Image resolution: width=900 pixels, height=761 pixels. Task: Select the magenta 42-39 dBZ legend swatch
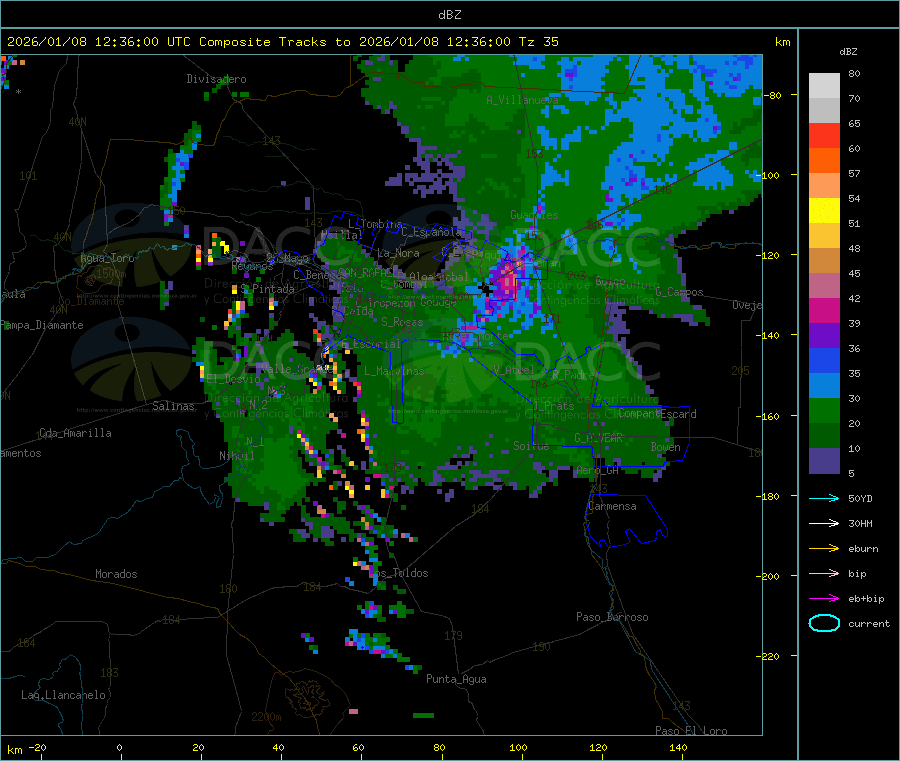824,310
